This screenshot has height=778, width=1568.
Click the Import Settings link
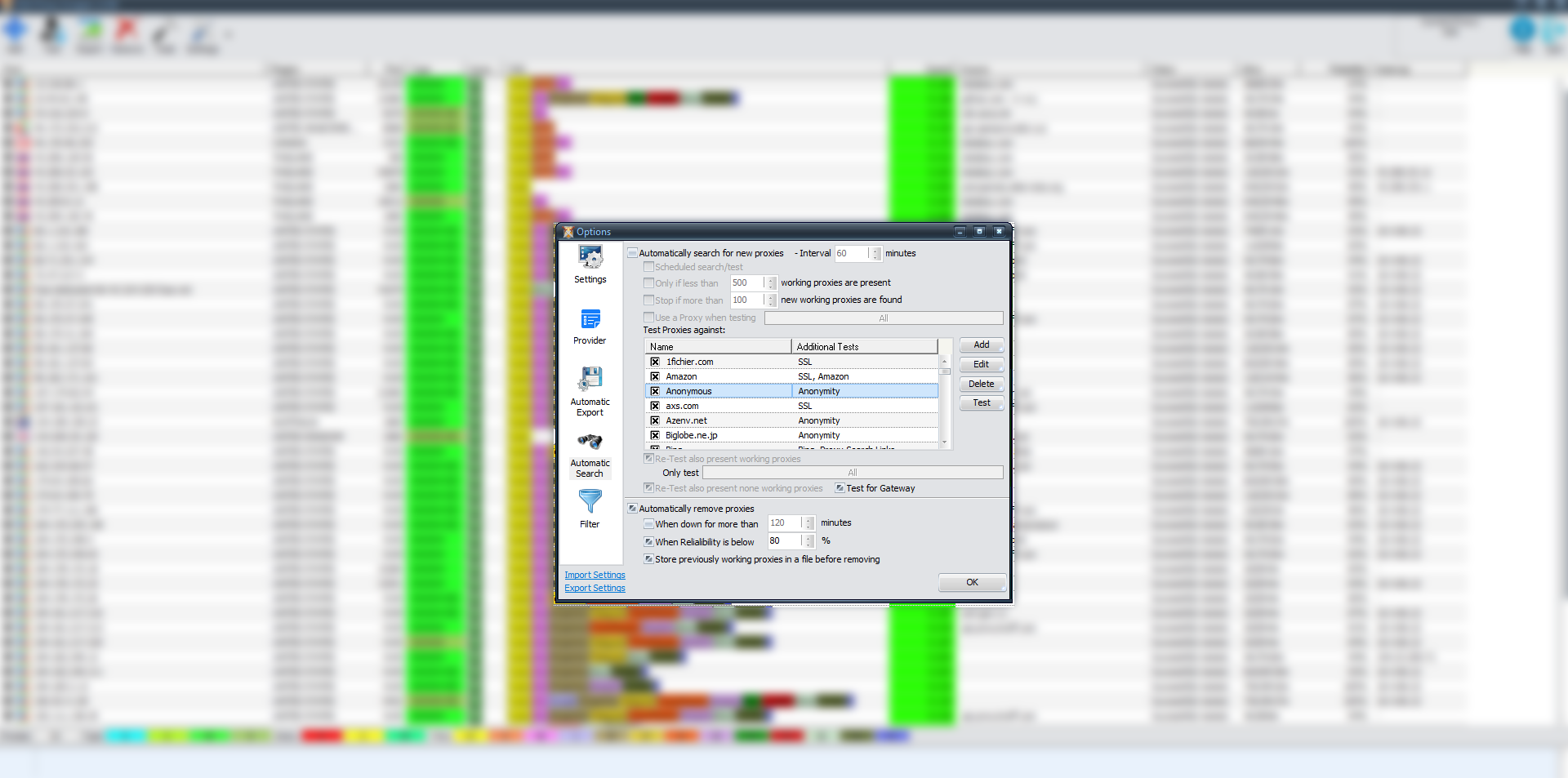pyautogui.click(x=595, y=576)
